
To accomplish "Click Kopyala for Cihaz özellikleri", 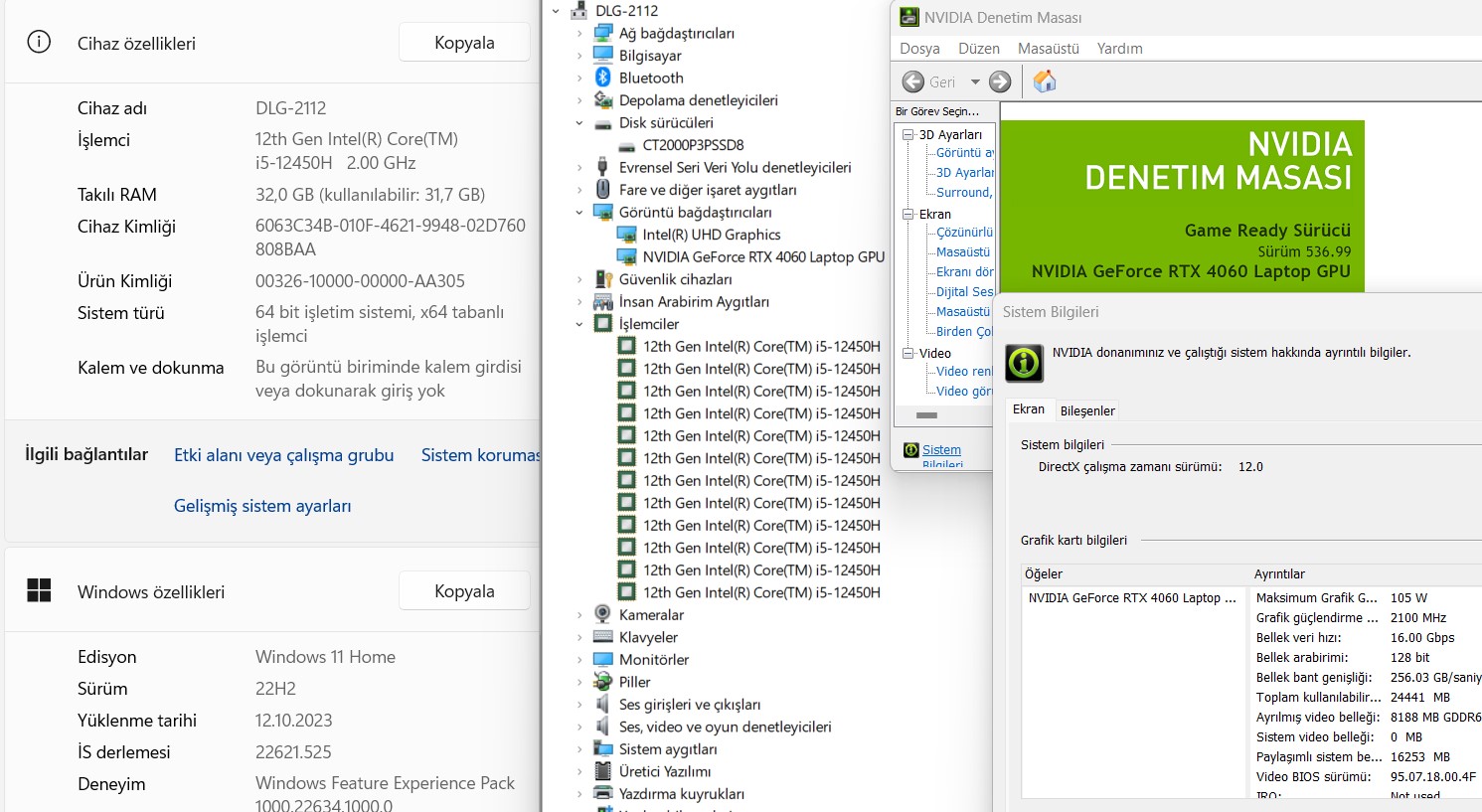I will (x=464, y=43).
